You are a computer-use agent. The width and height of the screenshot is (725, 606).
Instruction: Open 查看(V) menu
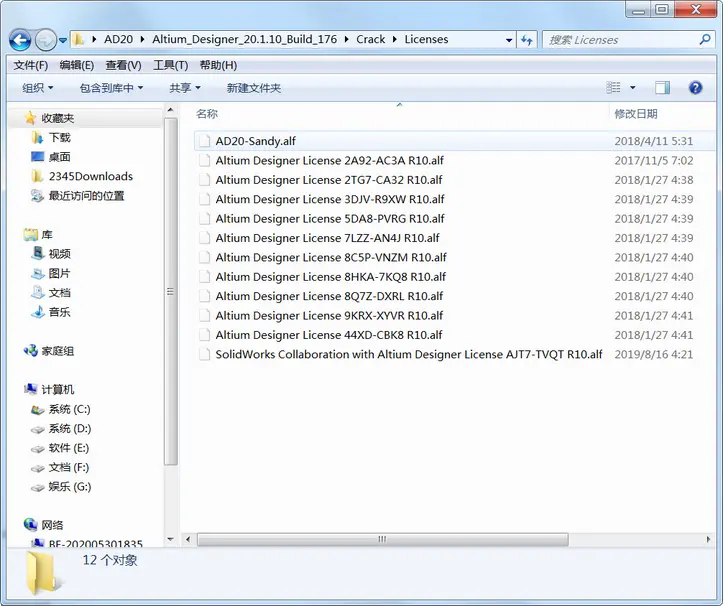(x=123, y=65)
